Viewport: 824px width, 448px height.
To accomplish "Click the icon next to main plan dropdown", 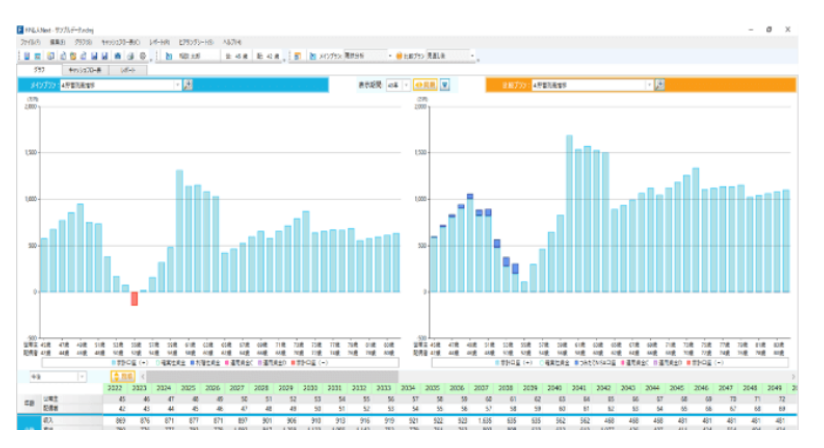I will click(x=188, y=85).
